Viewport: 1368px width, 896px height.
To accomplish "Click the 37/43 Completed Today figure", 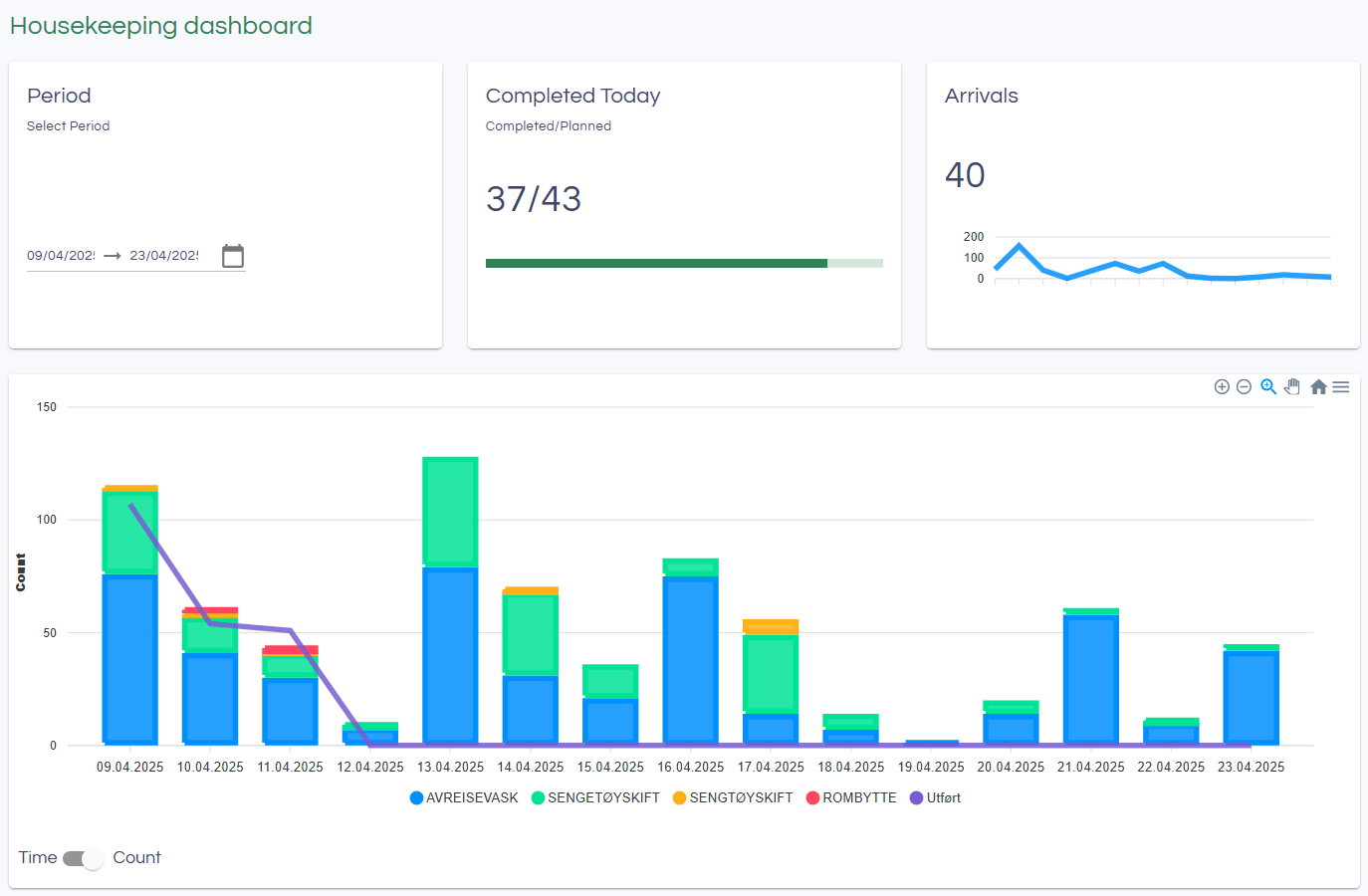I will pyautogui.click(x=534, y=198).
